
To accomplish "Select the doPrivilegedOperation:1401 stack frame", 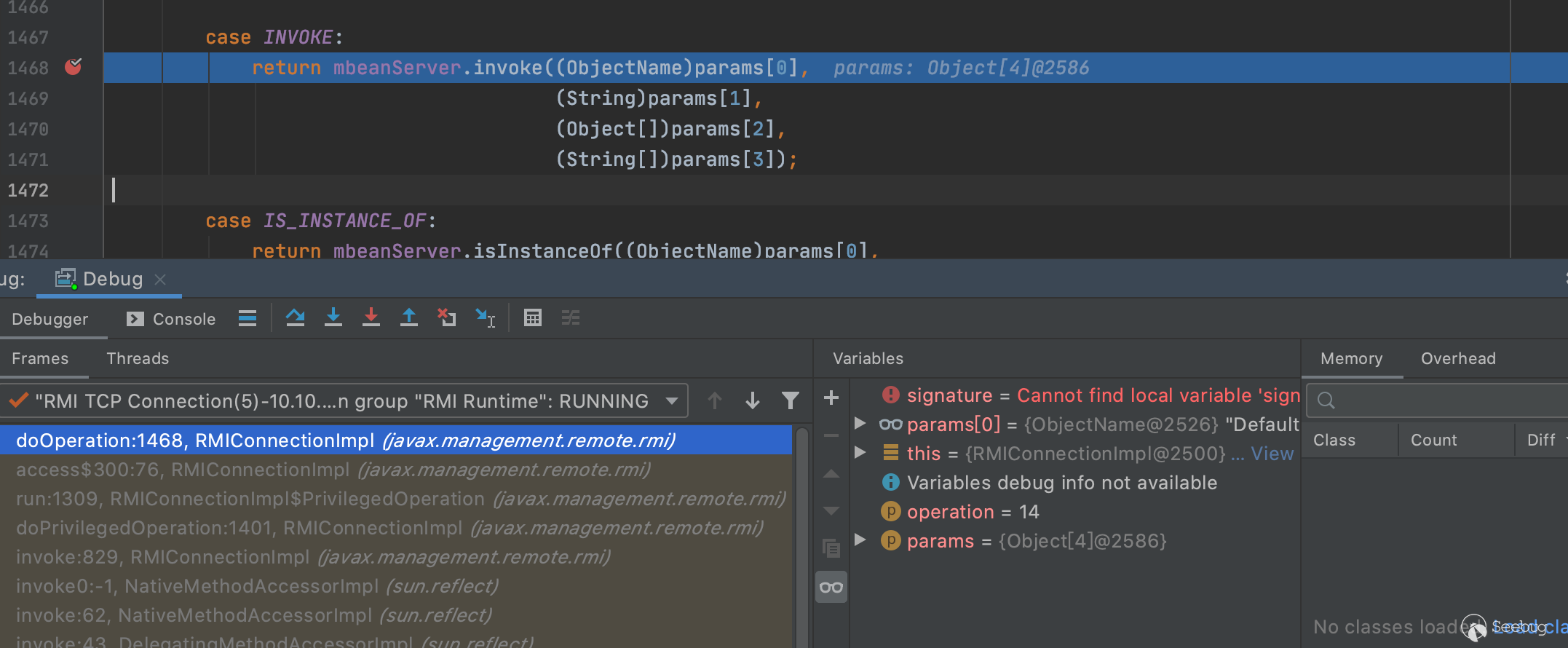I will (x=389, y=528).
